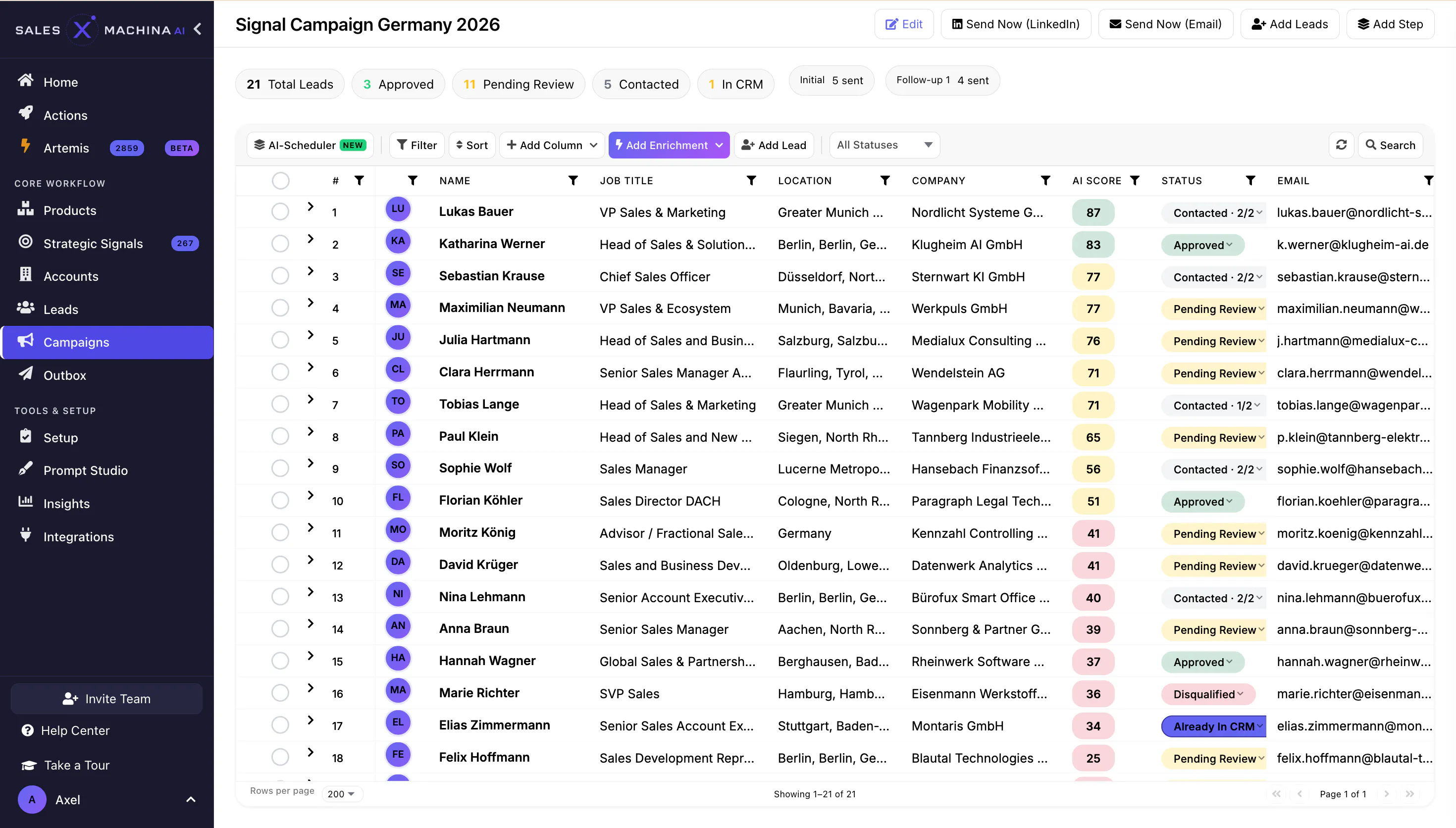The height and width of the screenshot is (828, 1456).
Task: Click the AI score 87 badge for Lukas Bauer
Action: point(1093,212)
